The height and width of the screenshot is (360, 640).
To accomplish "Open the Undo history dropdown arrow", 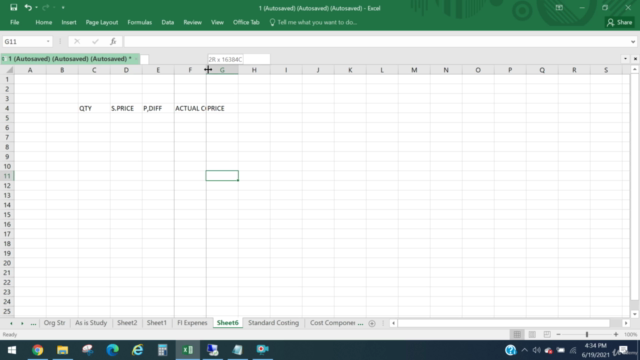I will coord(36,7).
